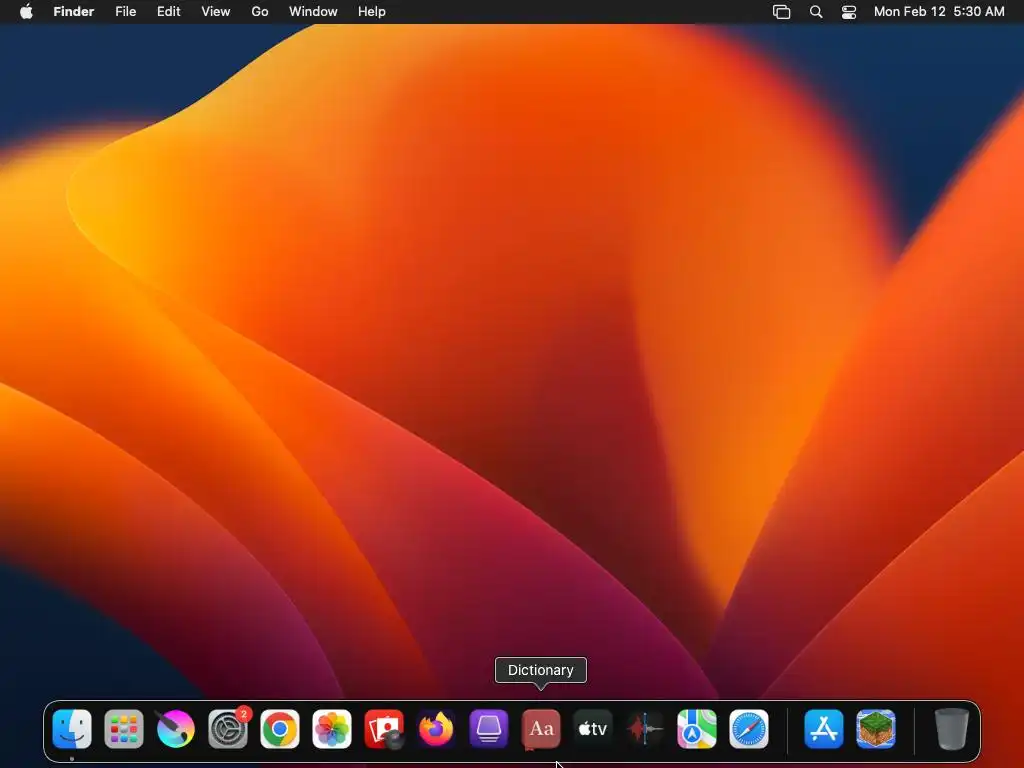This screenshot has height=768, width=1024.
Task: Open Maps from the Dock
Action: coord(697,729)
